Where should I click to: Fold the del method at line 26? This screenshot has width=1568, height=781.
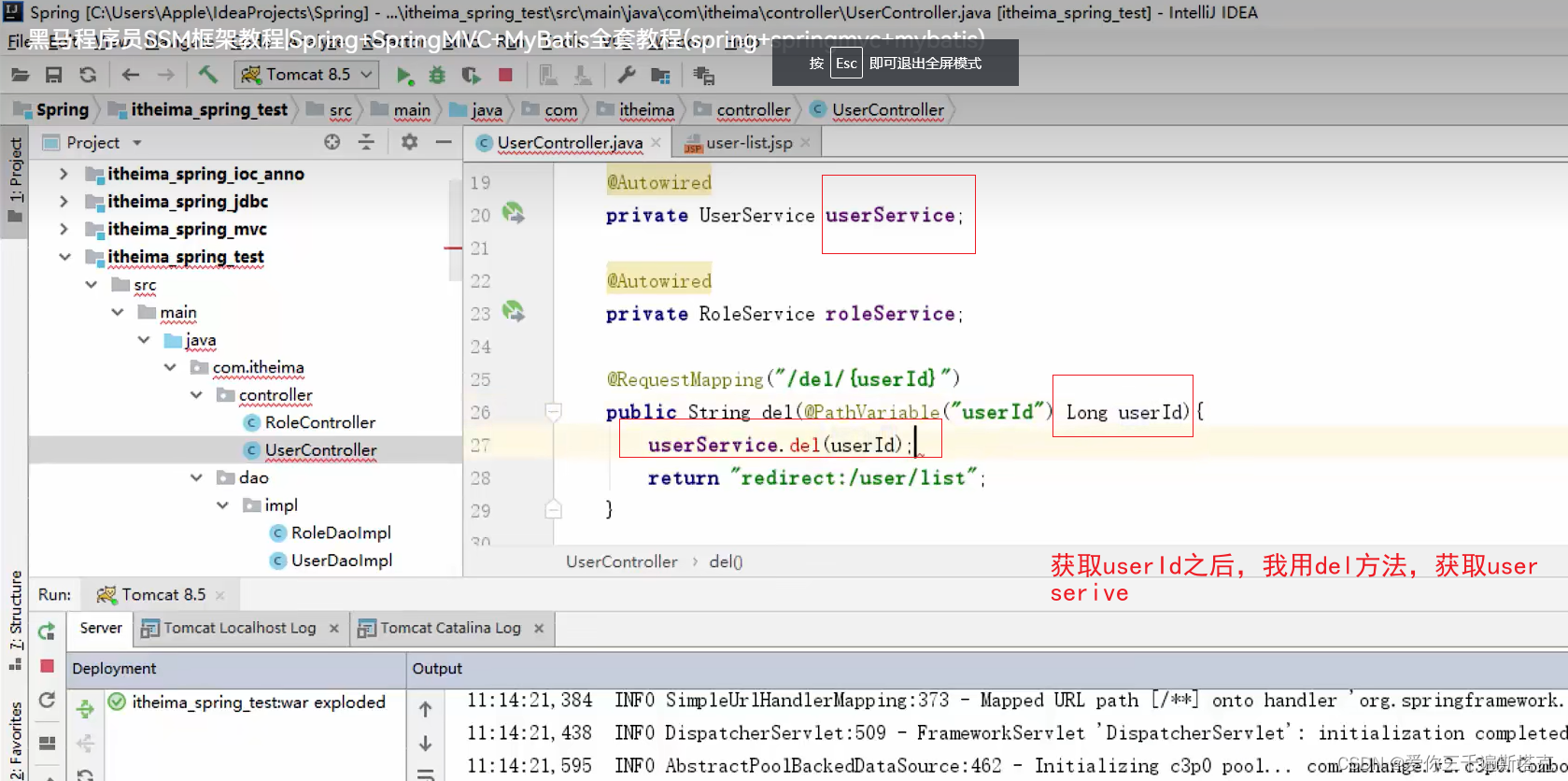click(x=553, y=411)
